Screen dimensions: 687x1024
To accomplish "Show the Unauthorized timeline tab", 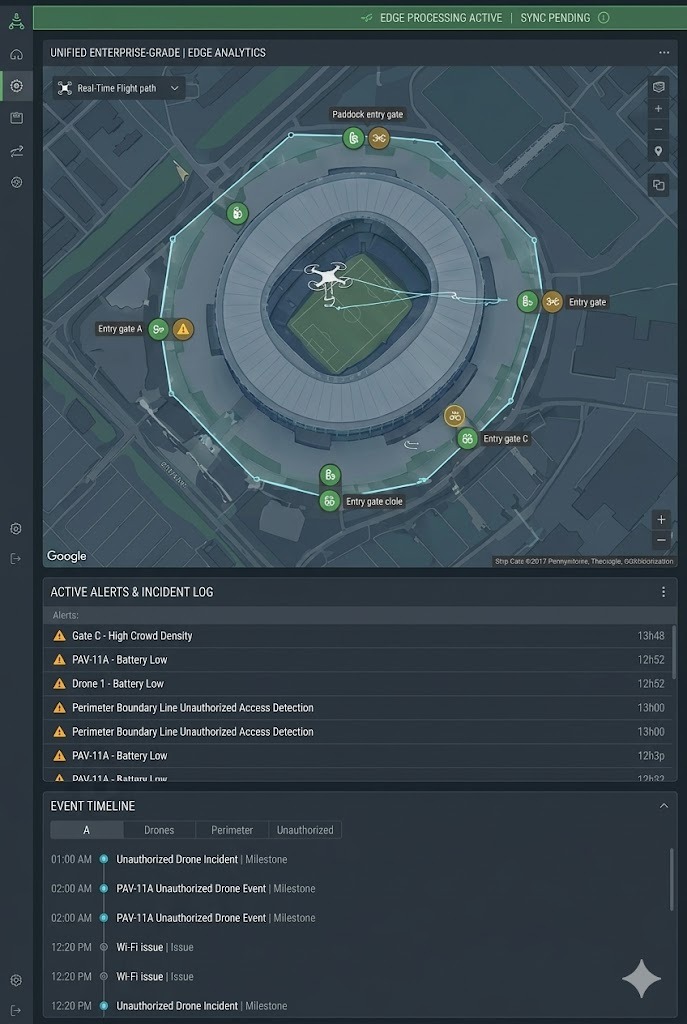I will [x=305, y=830].
